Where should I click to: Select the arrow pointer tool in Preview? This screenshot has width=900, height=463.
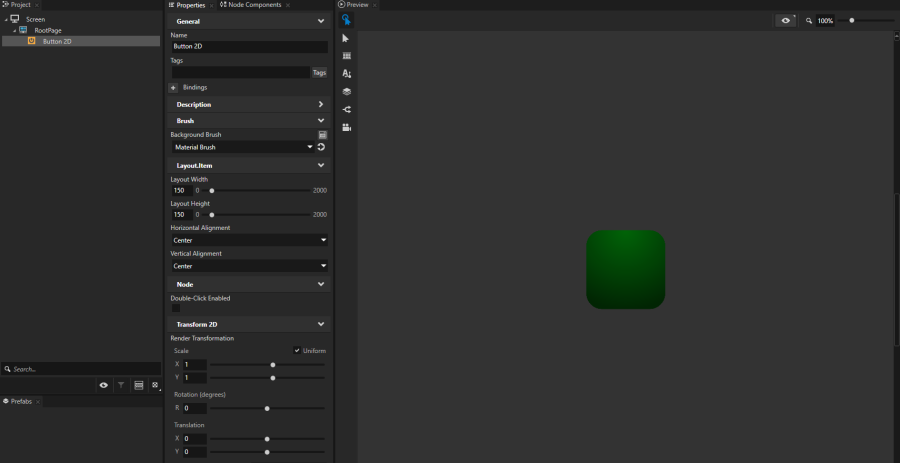[x=346, y=38]
